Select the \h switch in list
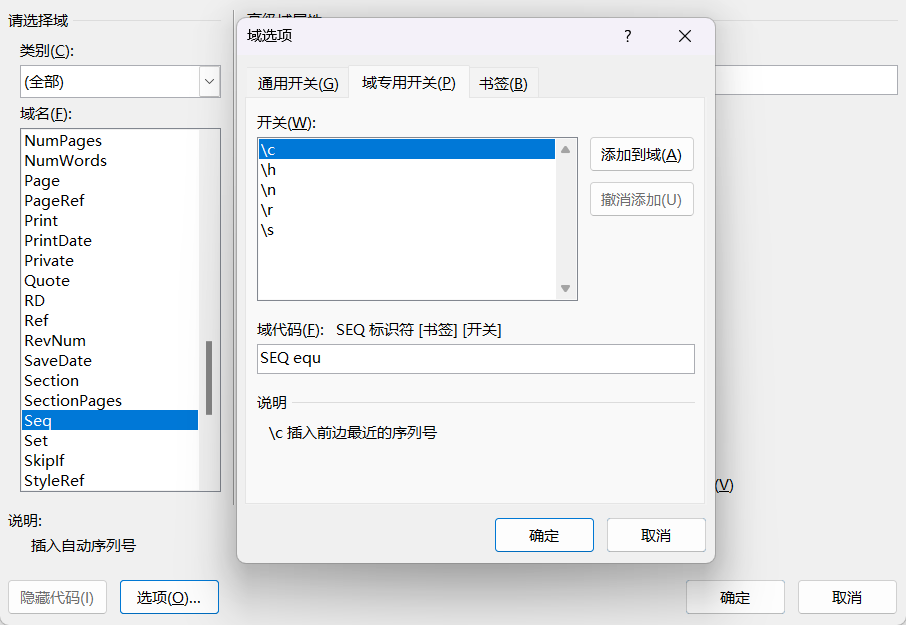Viewport: 906px width, 625px height. (268, 170)
